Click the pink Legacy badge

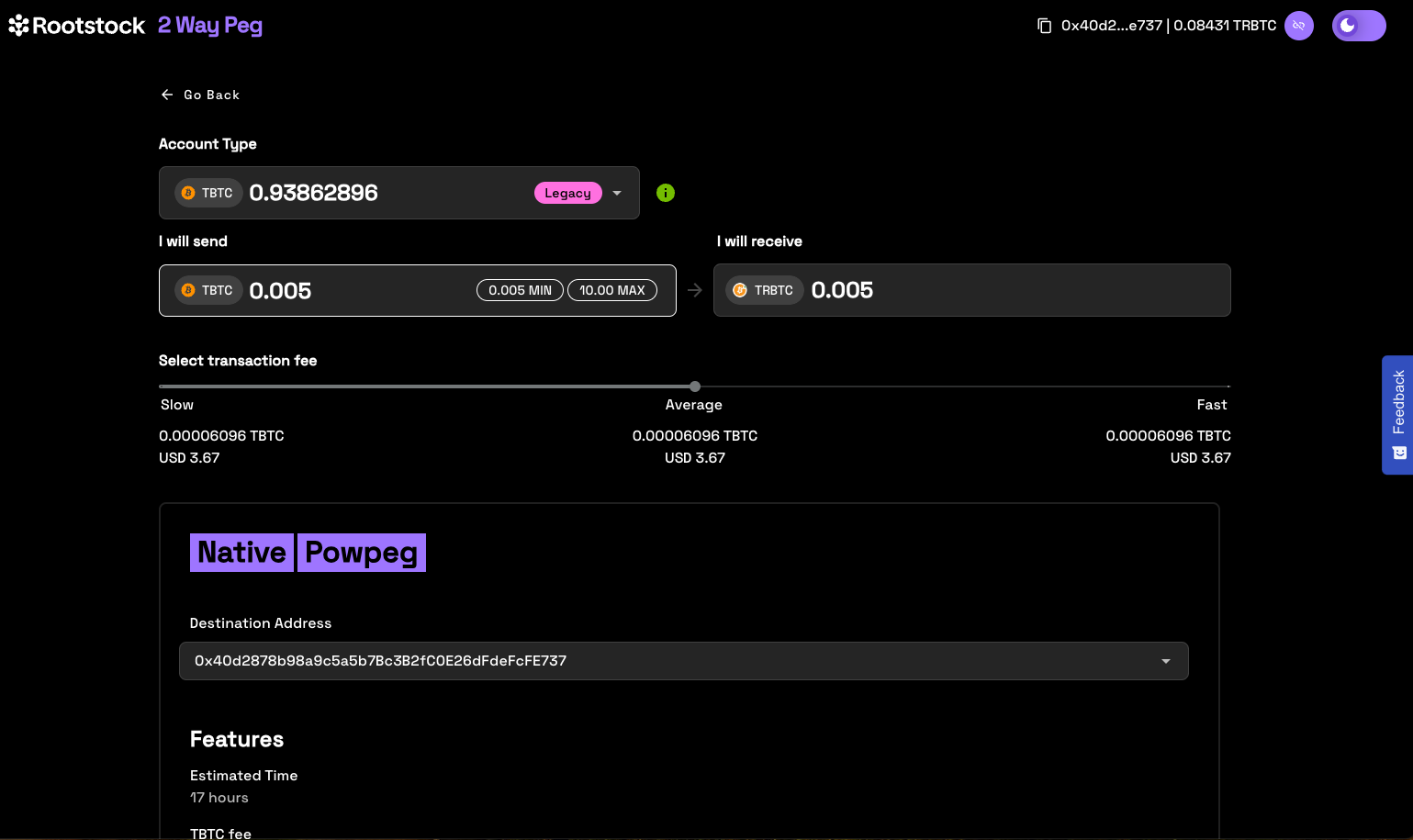click(x=568, y=193)
